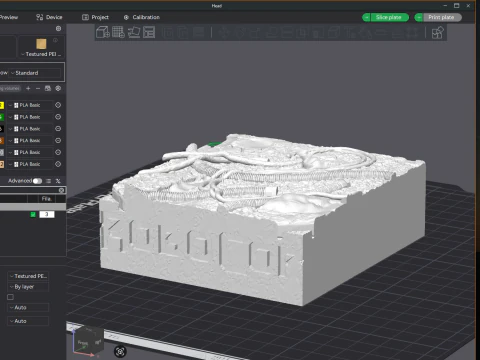This screenshot has height=360, width=480.
Task: Click the green filament color swatch
Action: pyautogui.click(x=2, y=117)
